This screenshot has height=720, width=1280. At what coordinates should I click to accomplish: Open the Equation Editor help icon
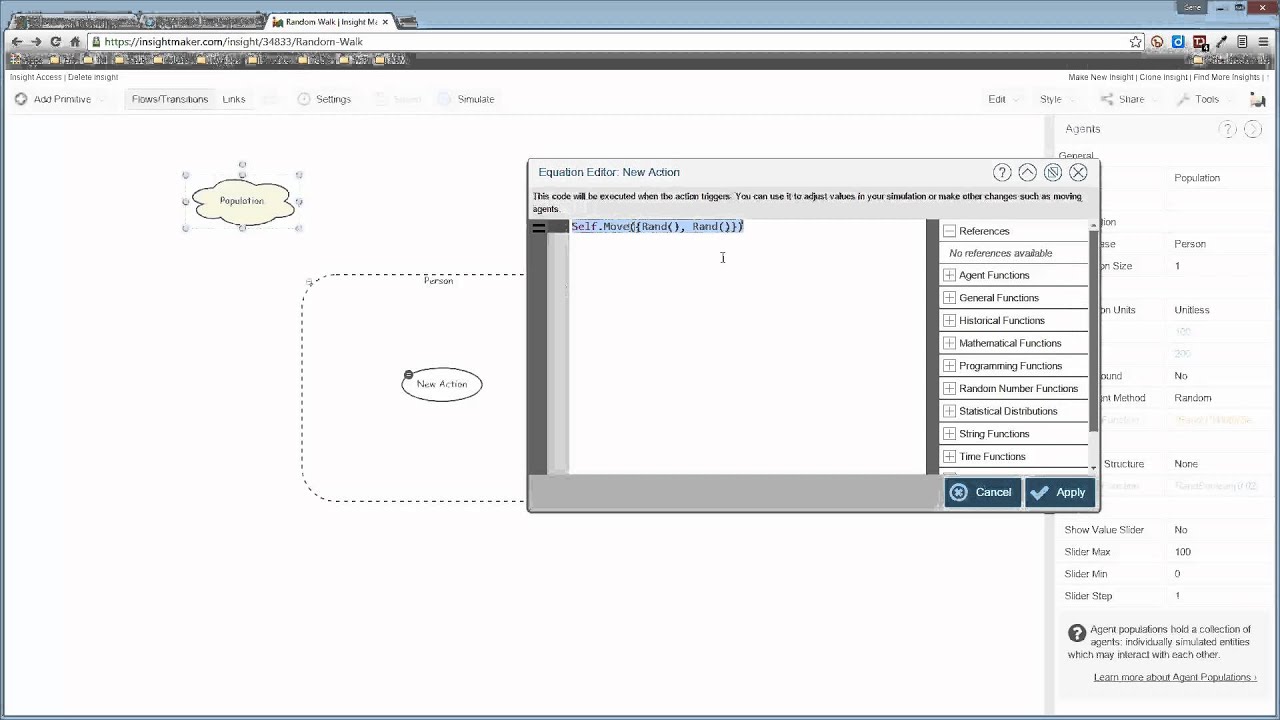coord(1002,172)
